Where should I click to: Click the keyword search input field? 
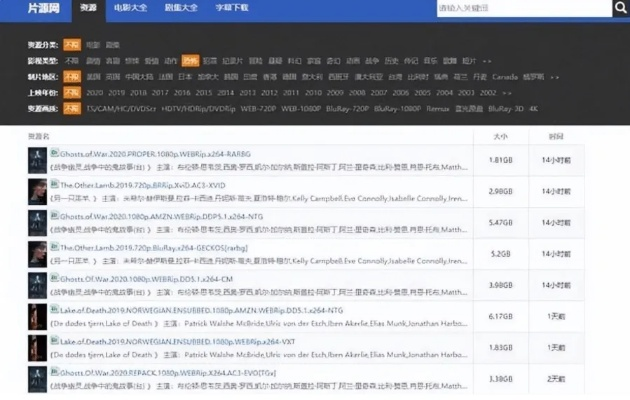(x=520, y=9)
